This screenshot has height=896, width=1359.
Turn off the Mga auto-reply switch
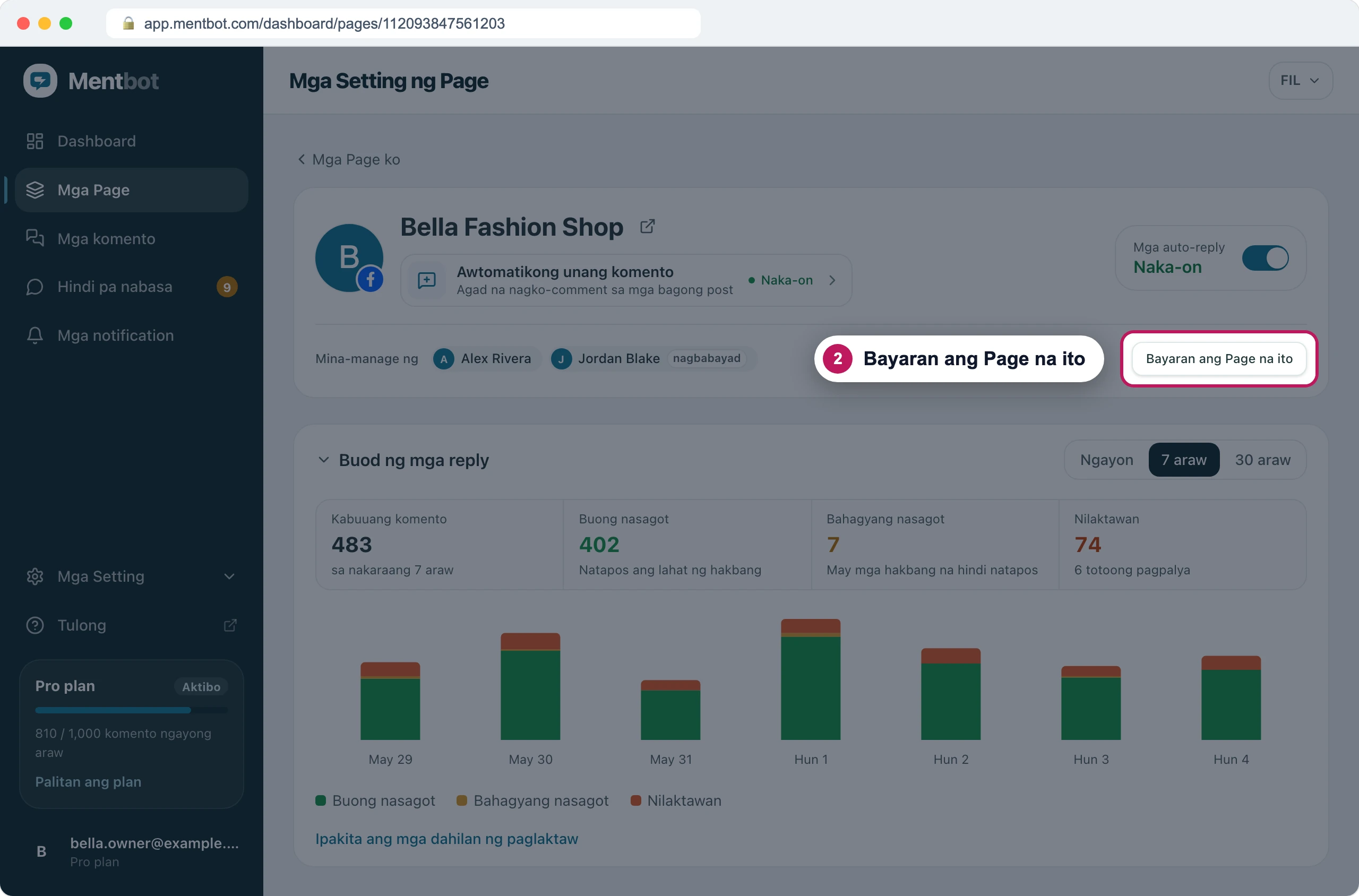click(x=1265, y=258)
